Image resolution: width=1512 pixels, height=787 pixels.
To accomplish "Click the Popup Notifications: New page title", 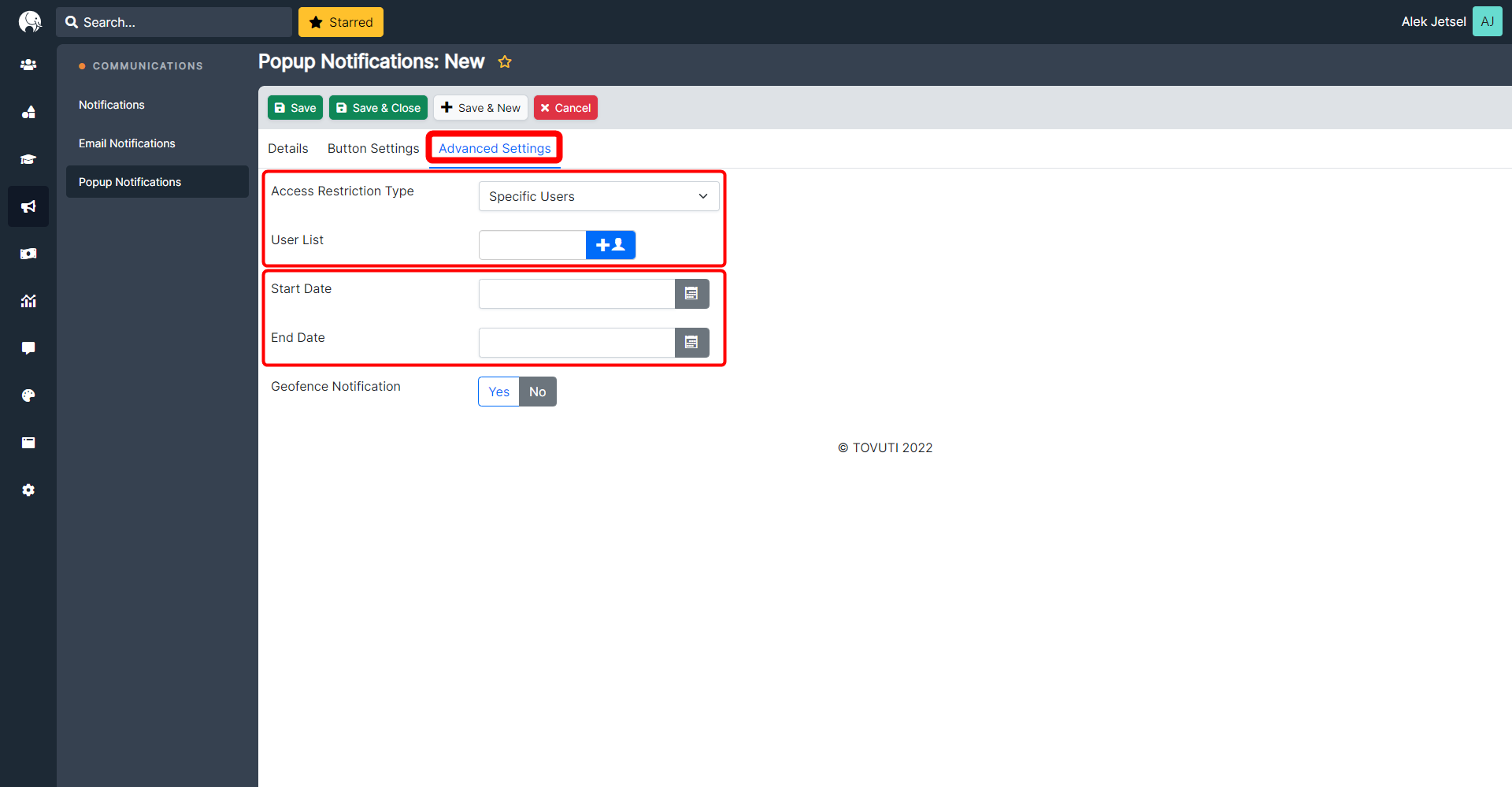I will [371, 61].
